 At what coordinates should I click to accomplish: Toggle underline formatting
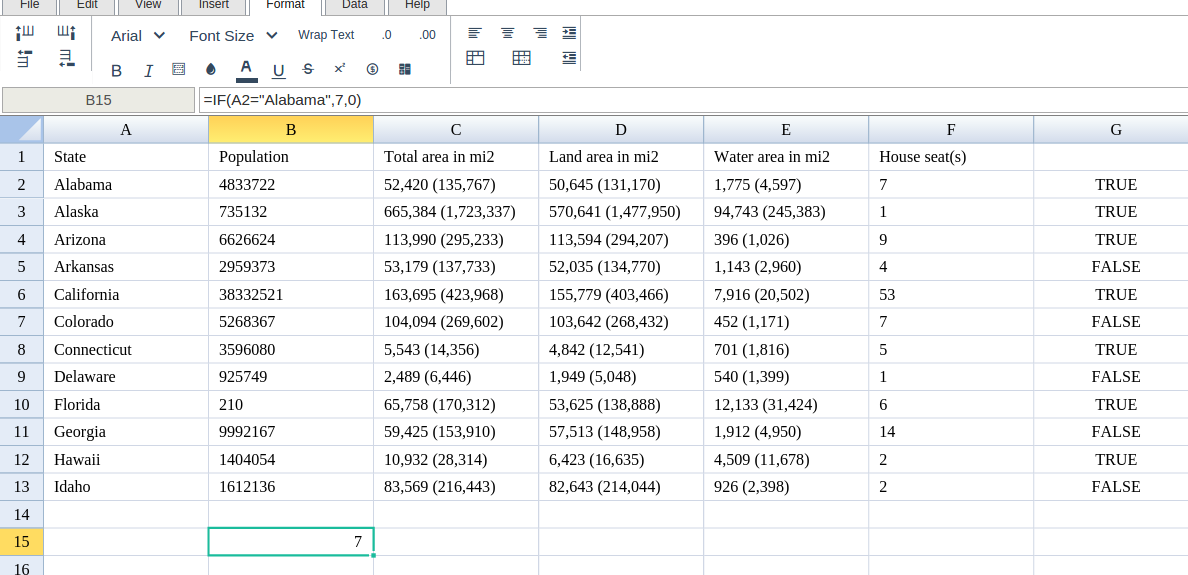click(x=278, y=70)
